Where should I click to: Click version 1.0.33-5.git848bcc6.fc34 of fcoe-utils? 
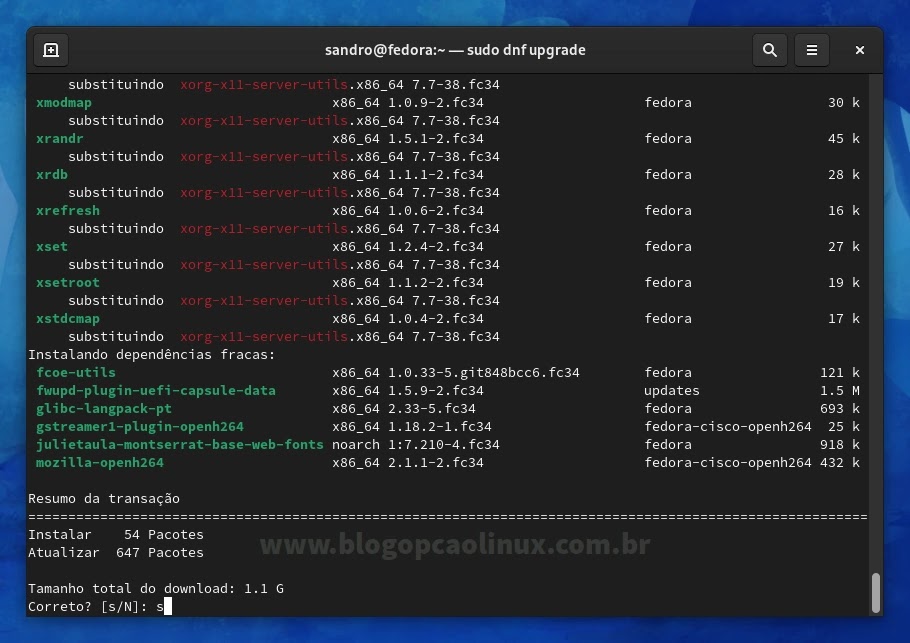484,373
